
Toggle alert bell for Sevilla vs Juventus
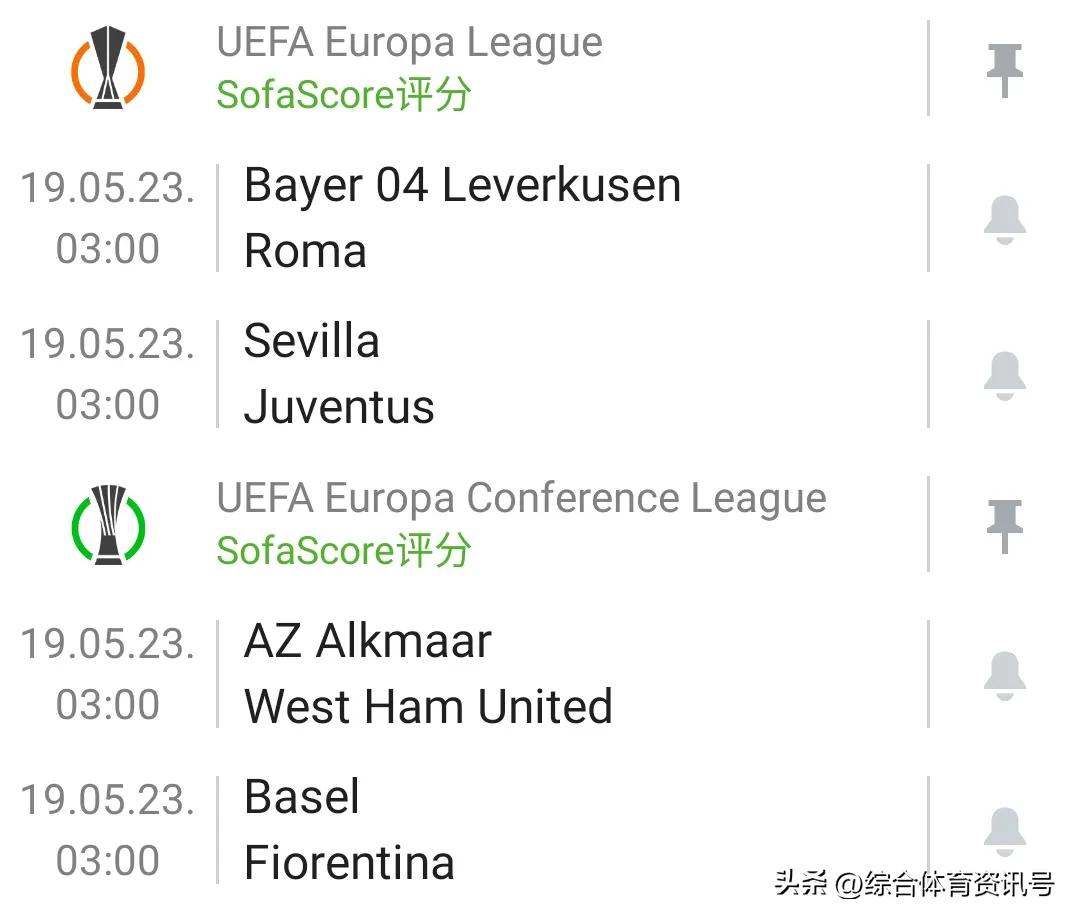coord(1004,376)
